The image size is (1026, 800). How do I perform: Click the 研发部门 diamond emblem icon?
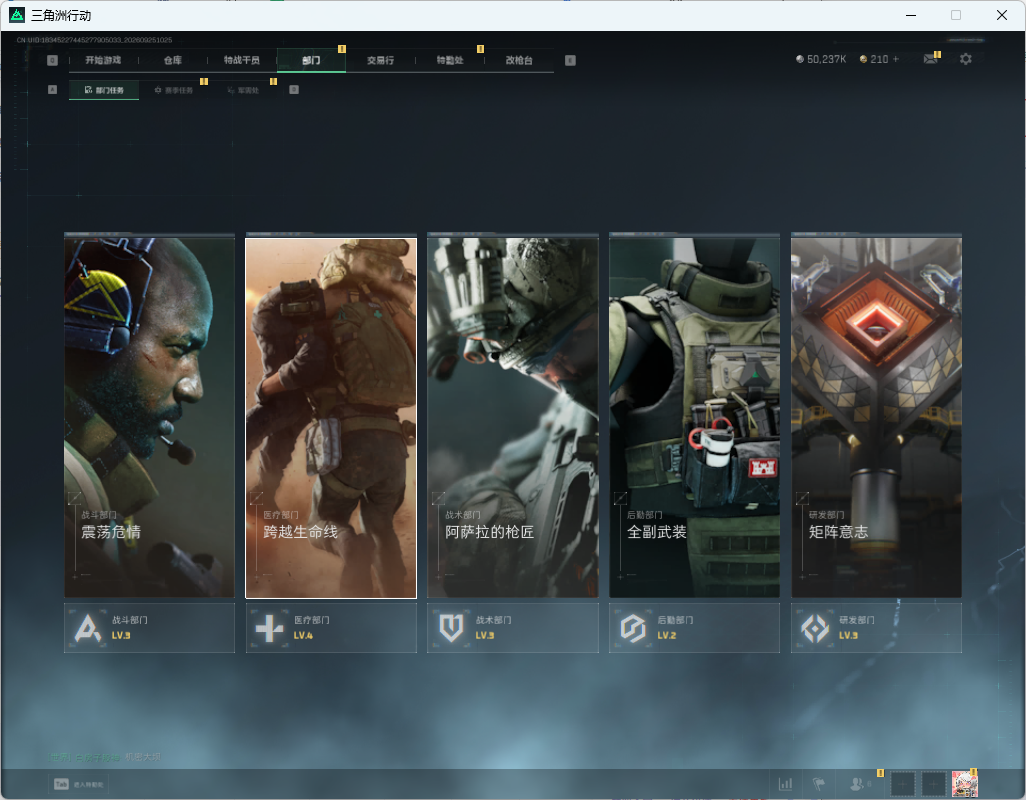click(x=815, y=629)
